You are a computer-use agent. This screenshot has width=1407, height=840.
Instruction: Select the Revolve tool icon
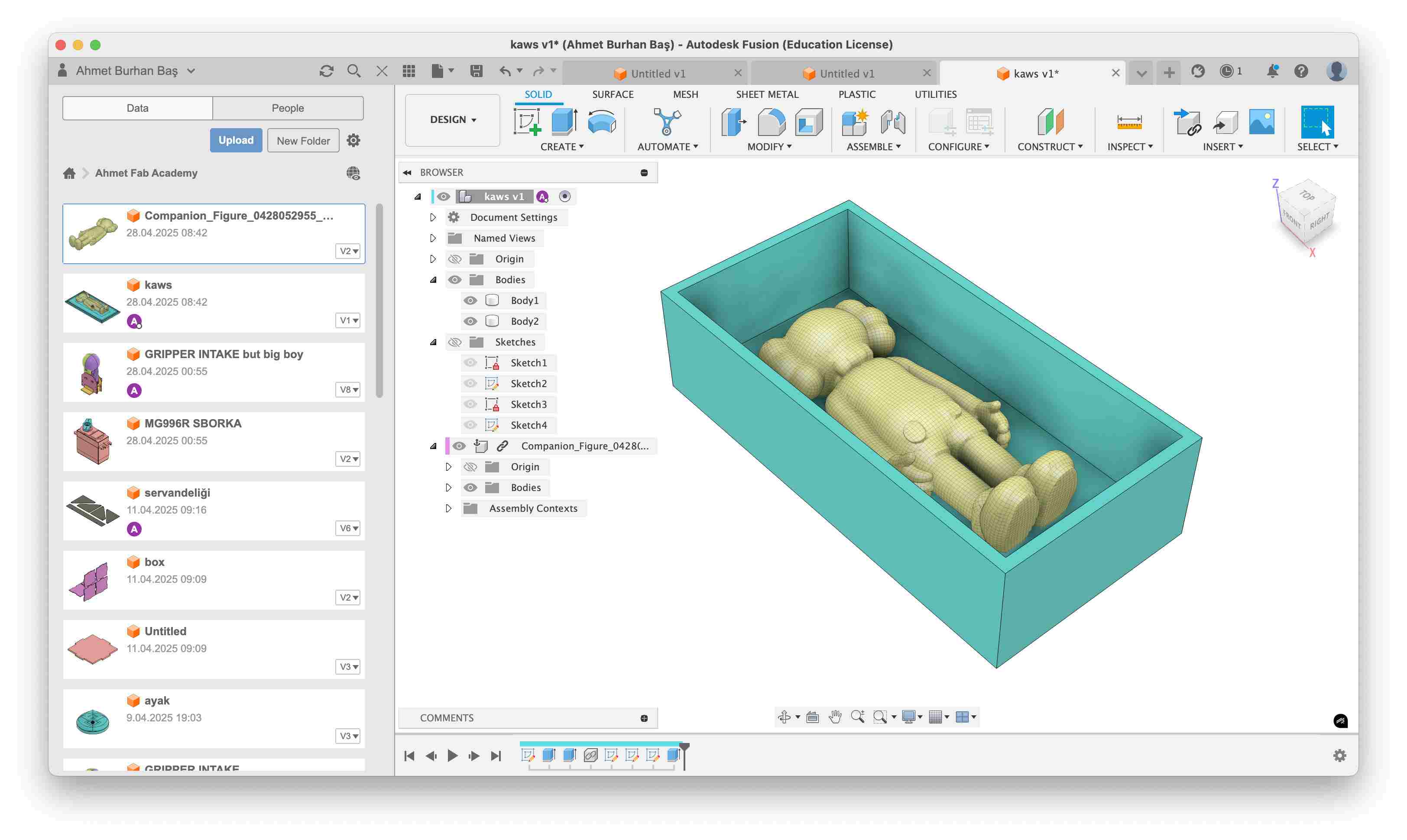(x=601, y=122)
